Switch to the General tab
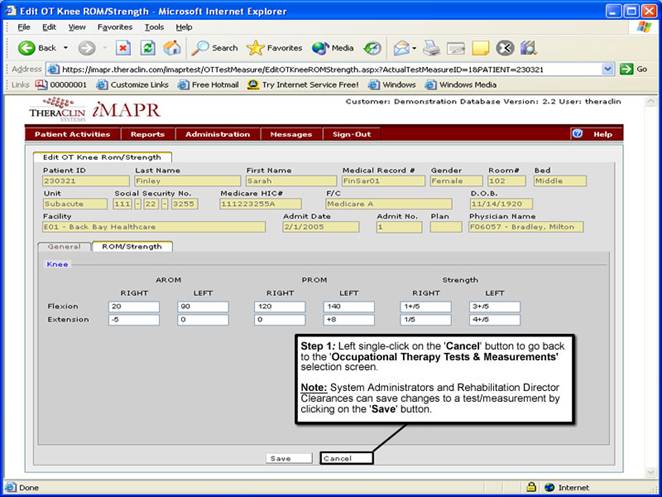The width and height of the screenshot is (662, 497). point(64,246)
